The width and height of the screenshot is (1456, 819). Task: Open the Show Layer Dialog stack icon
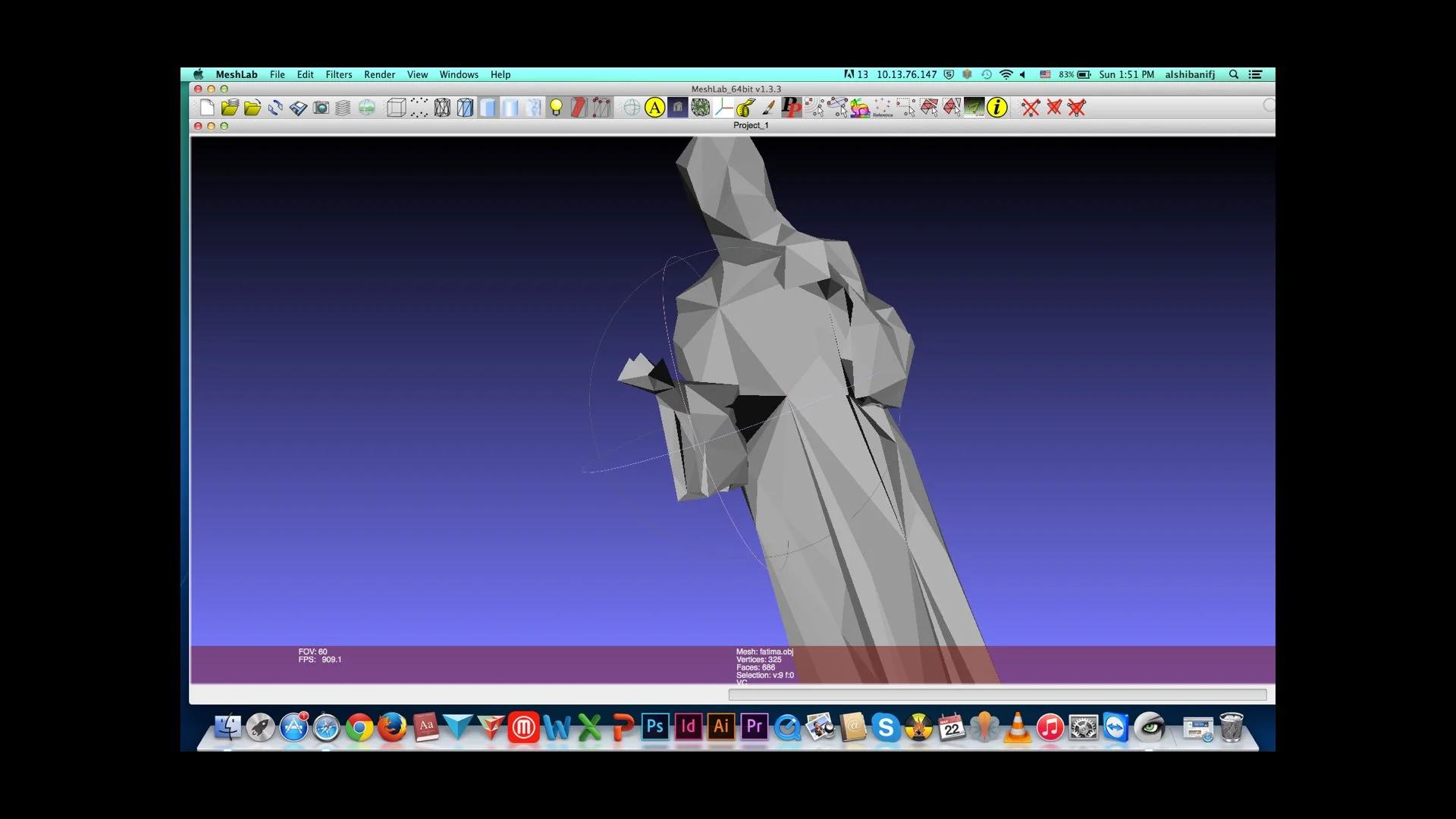[x=343, y=108]
